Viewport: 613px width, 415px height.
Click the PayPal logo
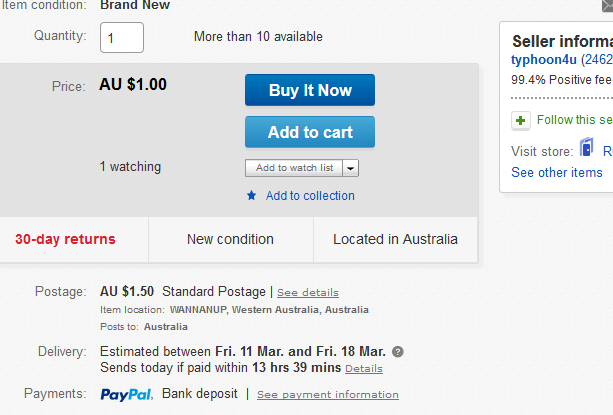[125, 394]
